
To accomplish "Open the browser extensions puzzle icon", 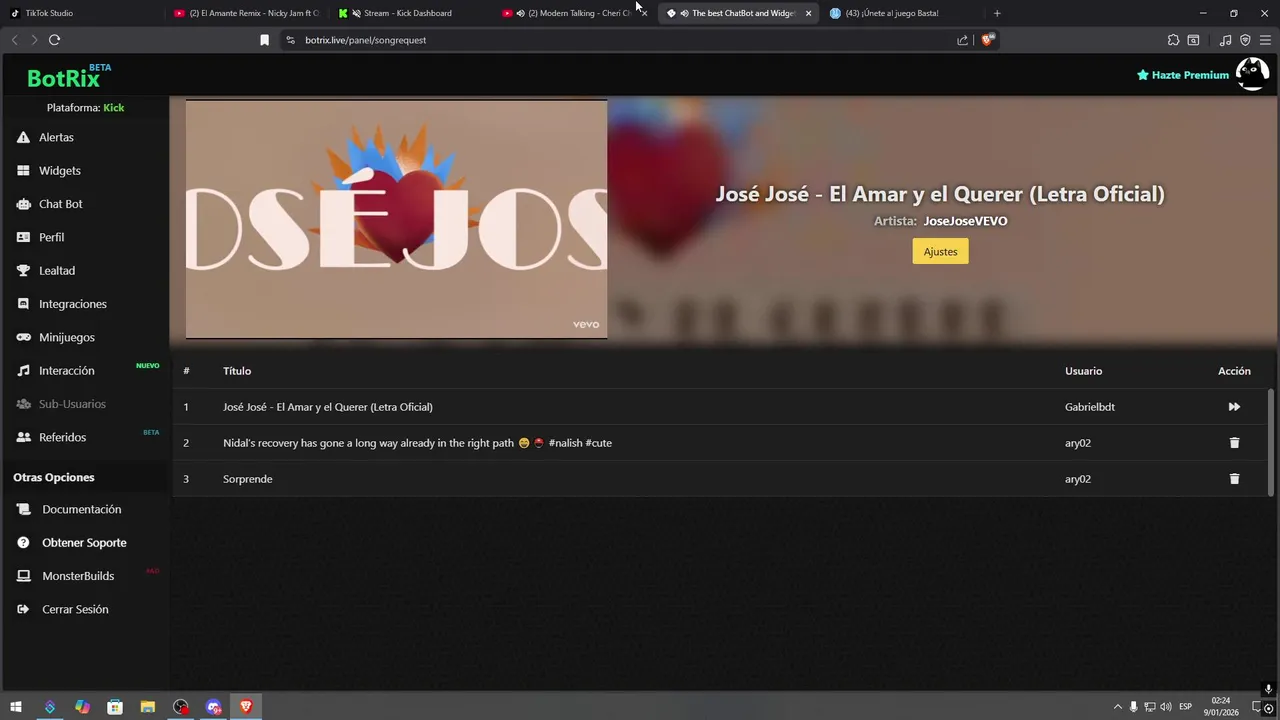I will [x=1173, y=40].
